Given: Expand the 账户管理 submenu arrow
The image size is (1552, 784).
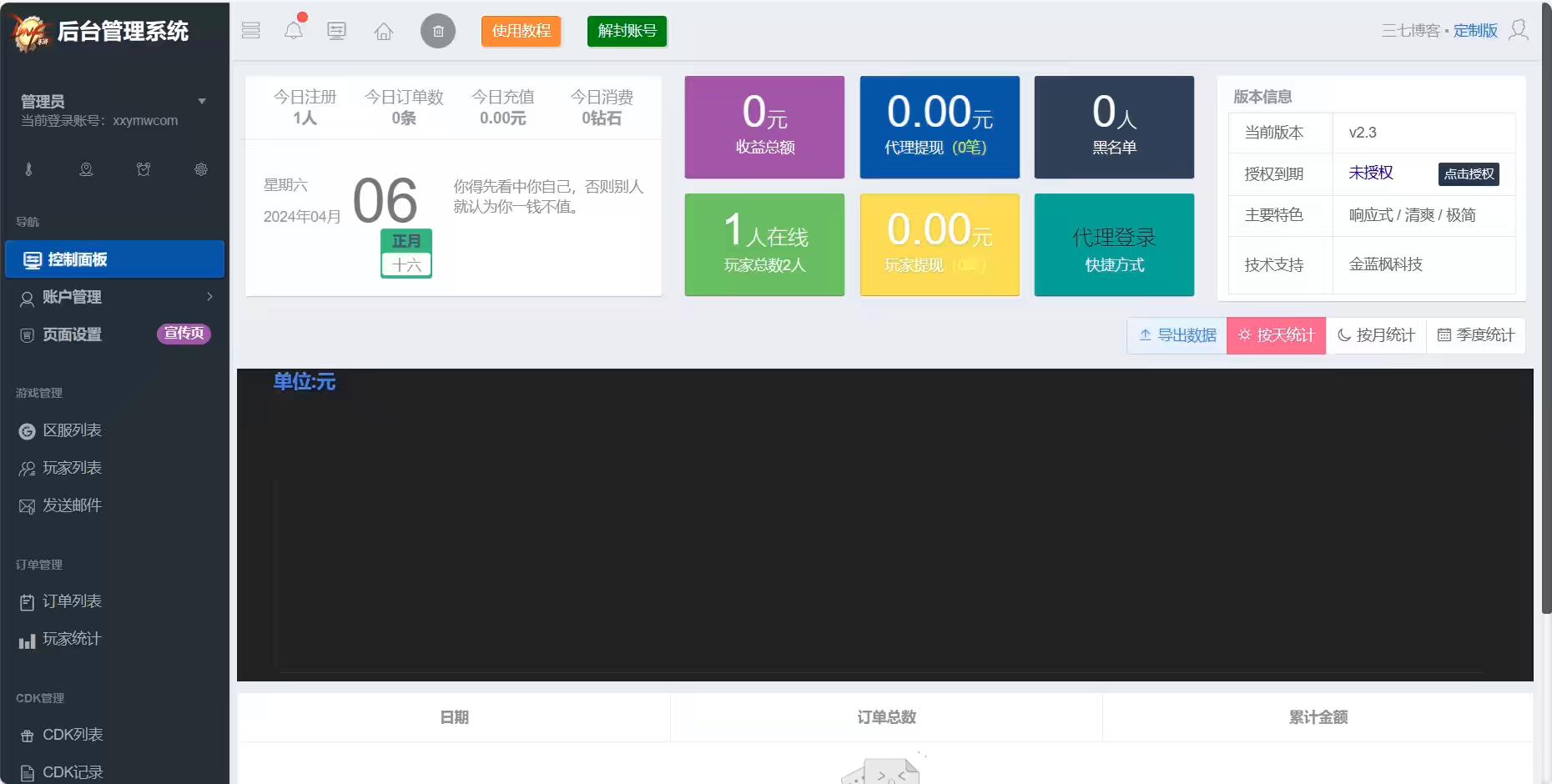Looking at the screenshot, I should (209, 297).
